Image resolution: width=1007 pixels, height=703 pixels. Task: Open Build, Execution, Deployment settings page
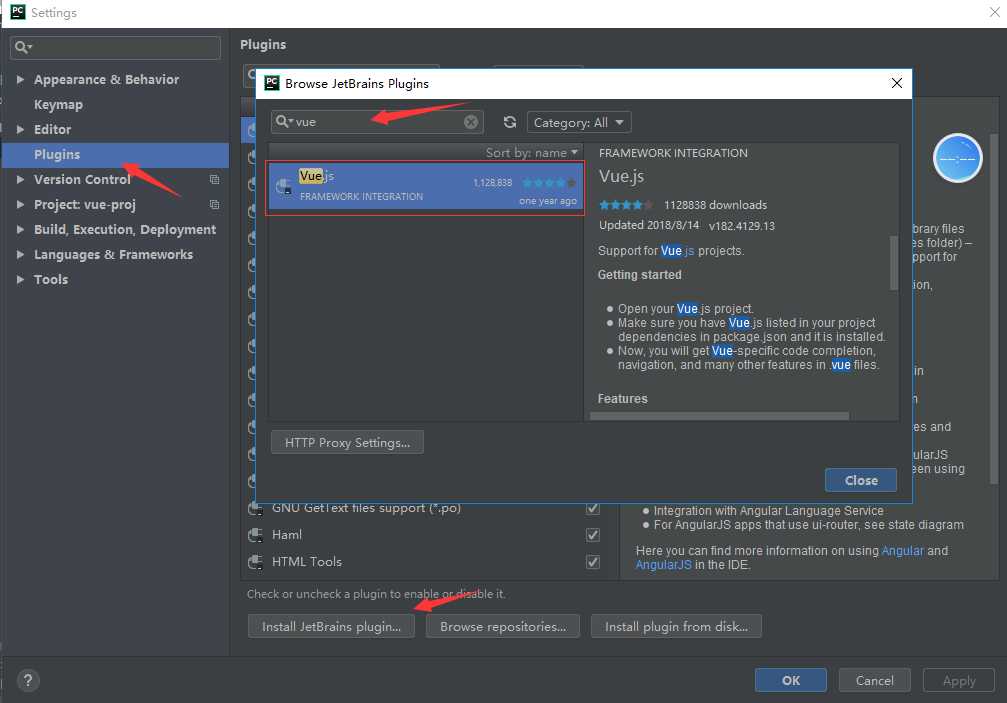125,230
